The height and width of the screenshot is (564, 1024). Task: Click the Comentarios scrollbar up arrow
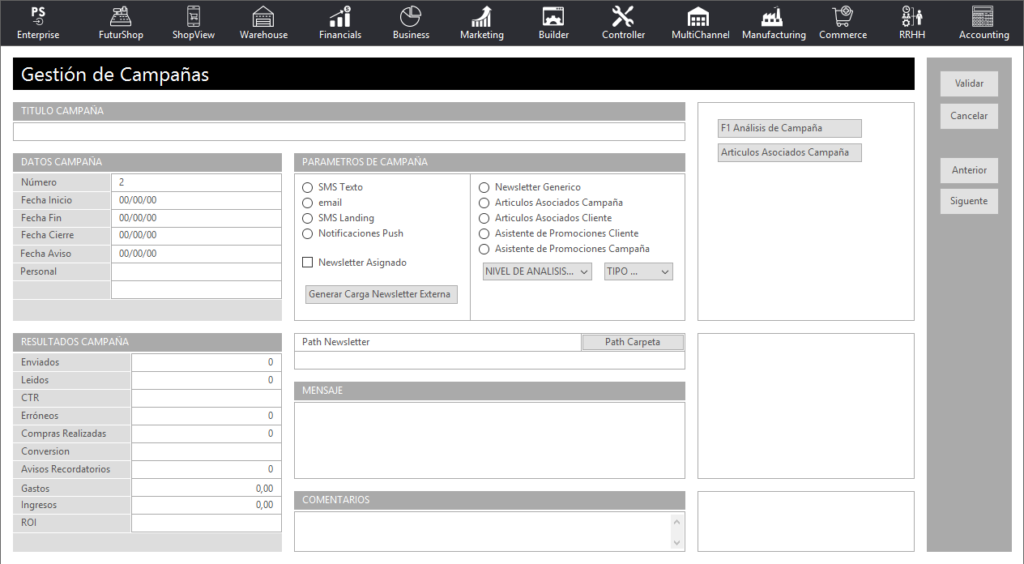[677, 522]
